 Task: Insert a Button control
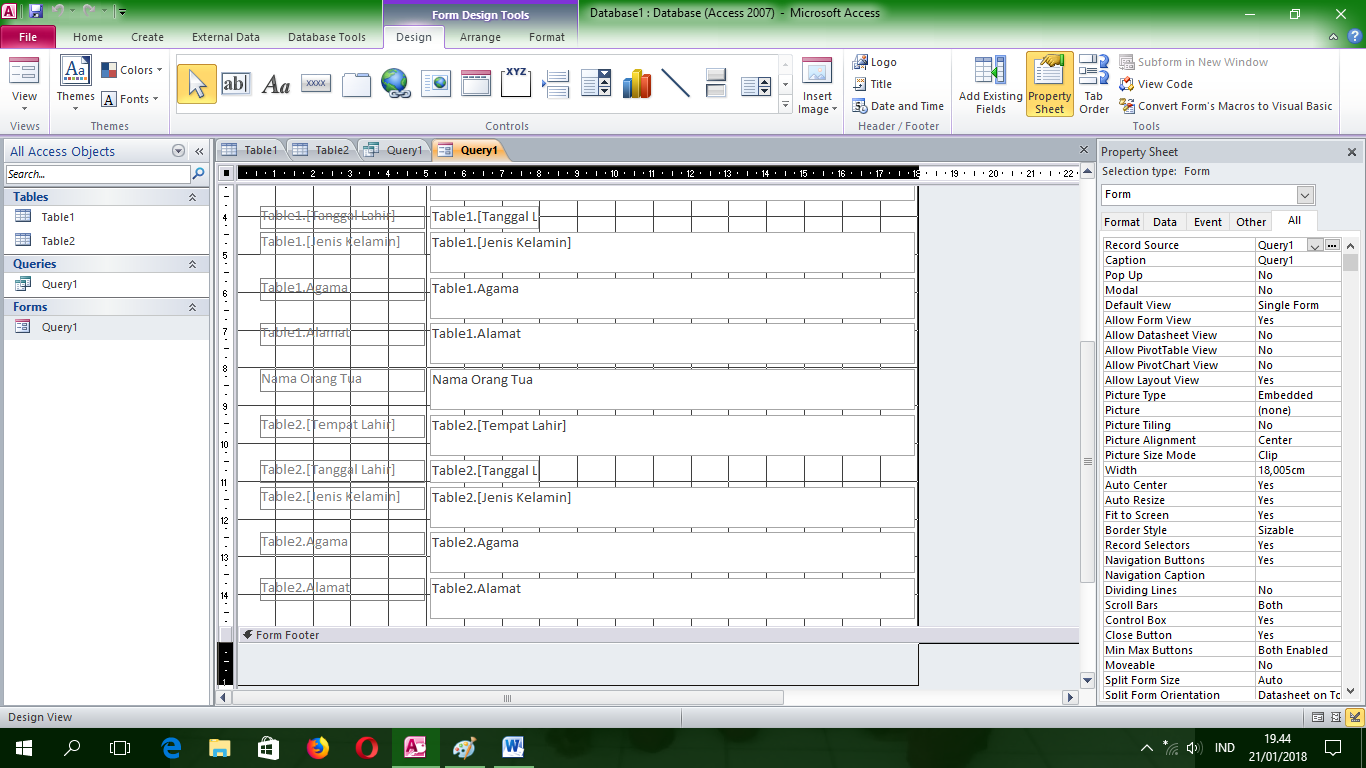tap(315, 84)
